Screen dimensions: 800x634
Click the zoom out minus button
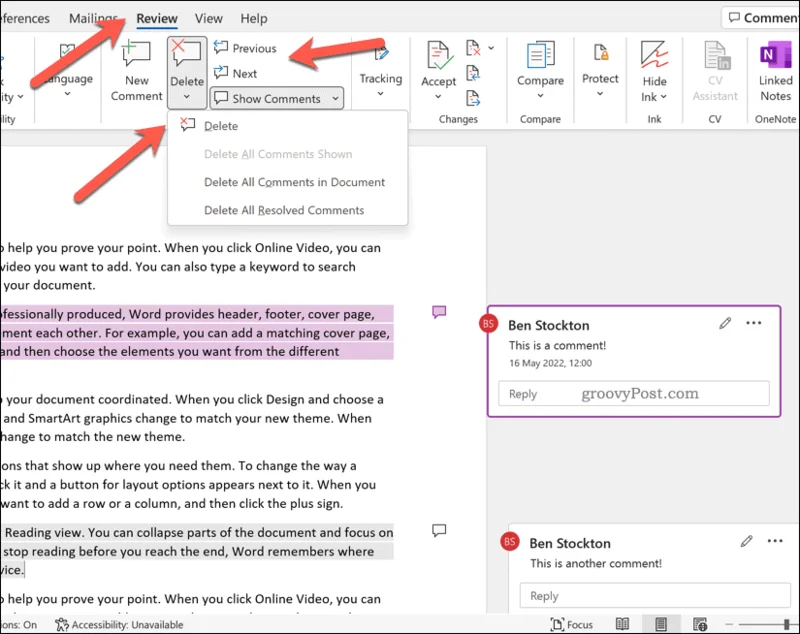729,624
